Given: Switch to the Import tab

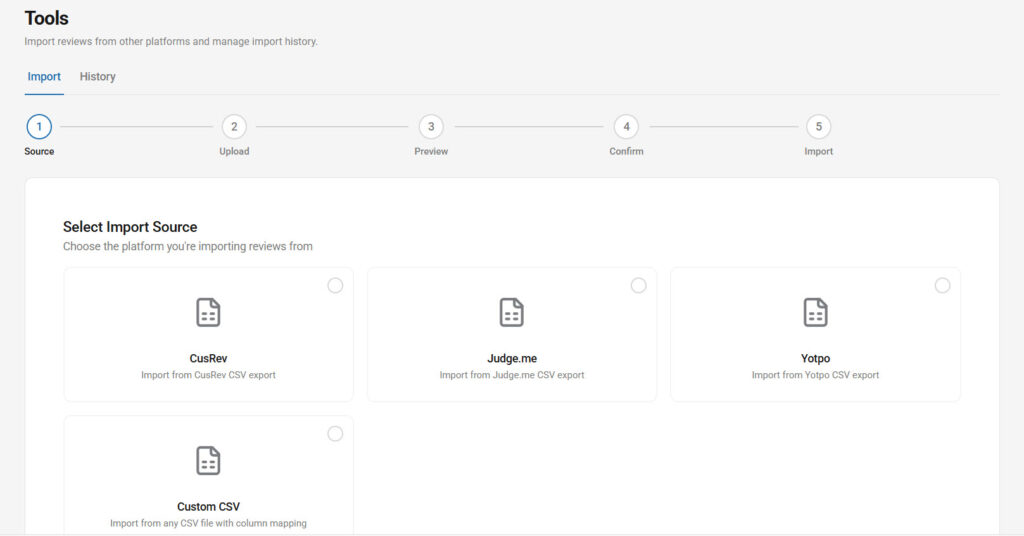Looking at the screenshot, I should pos(44,76).
